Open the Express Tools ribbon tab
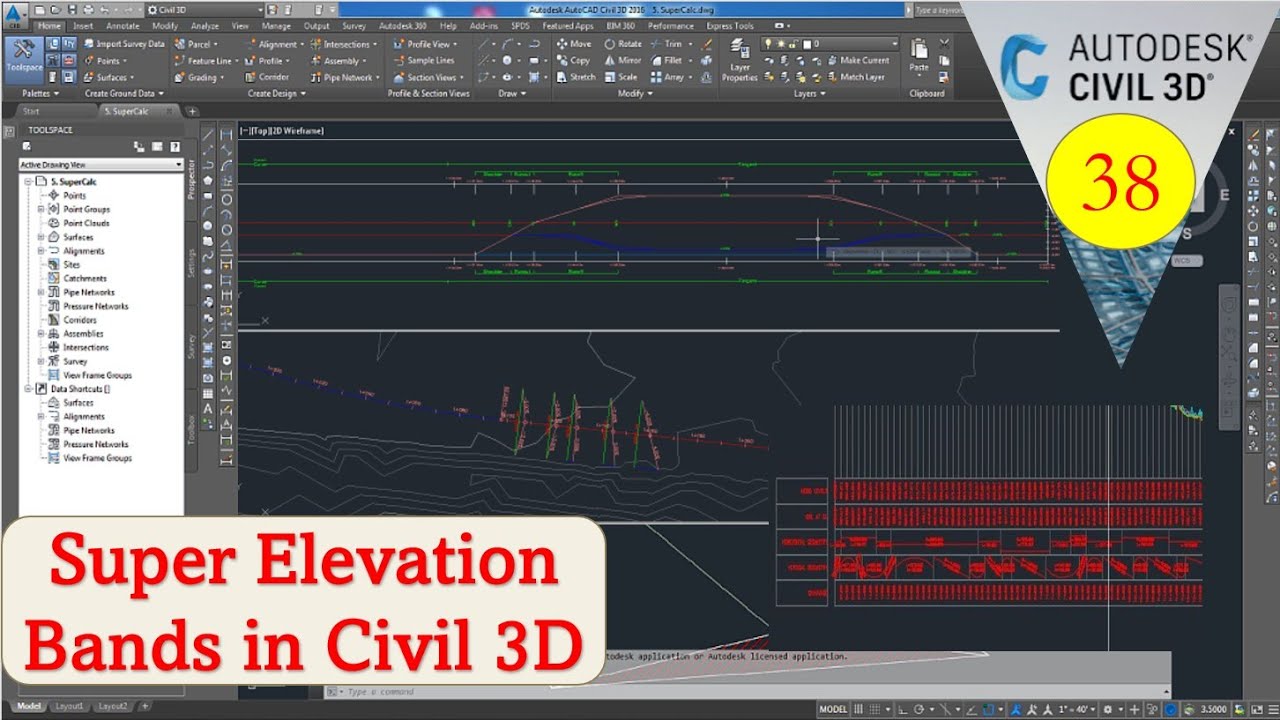 pyautogui.click(x=730, y=26)
